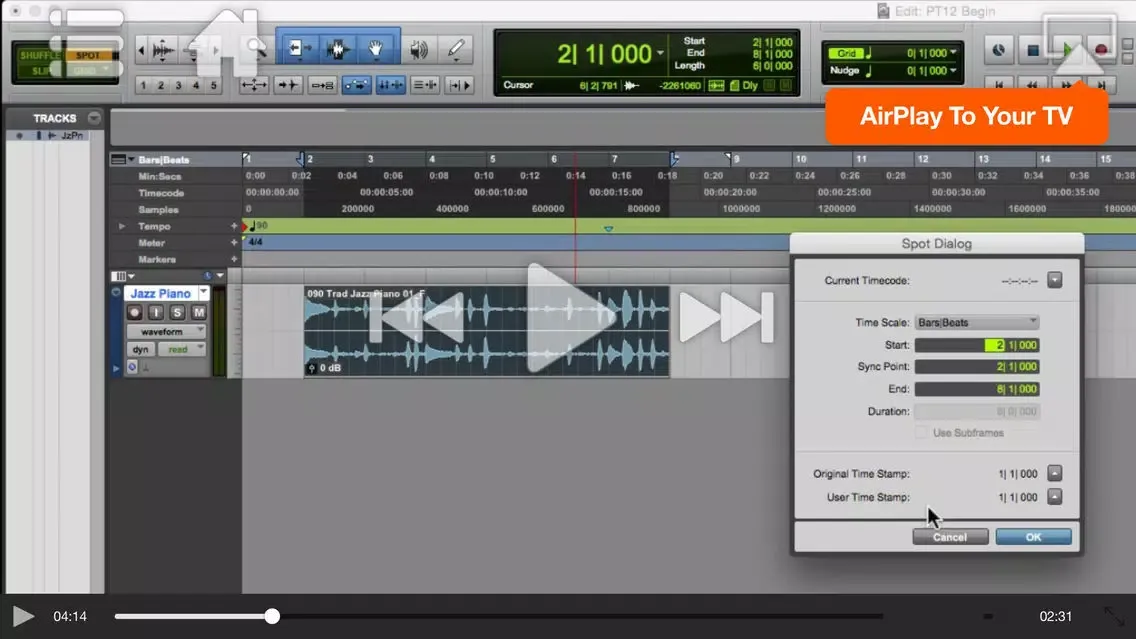Enable Shuffle edit mode
1136x639 pixels.
point(39,55)
